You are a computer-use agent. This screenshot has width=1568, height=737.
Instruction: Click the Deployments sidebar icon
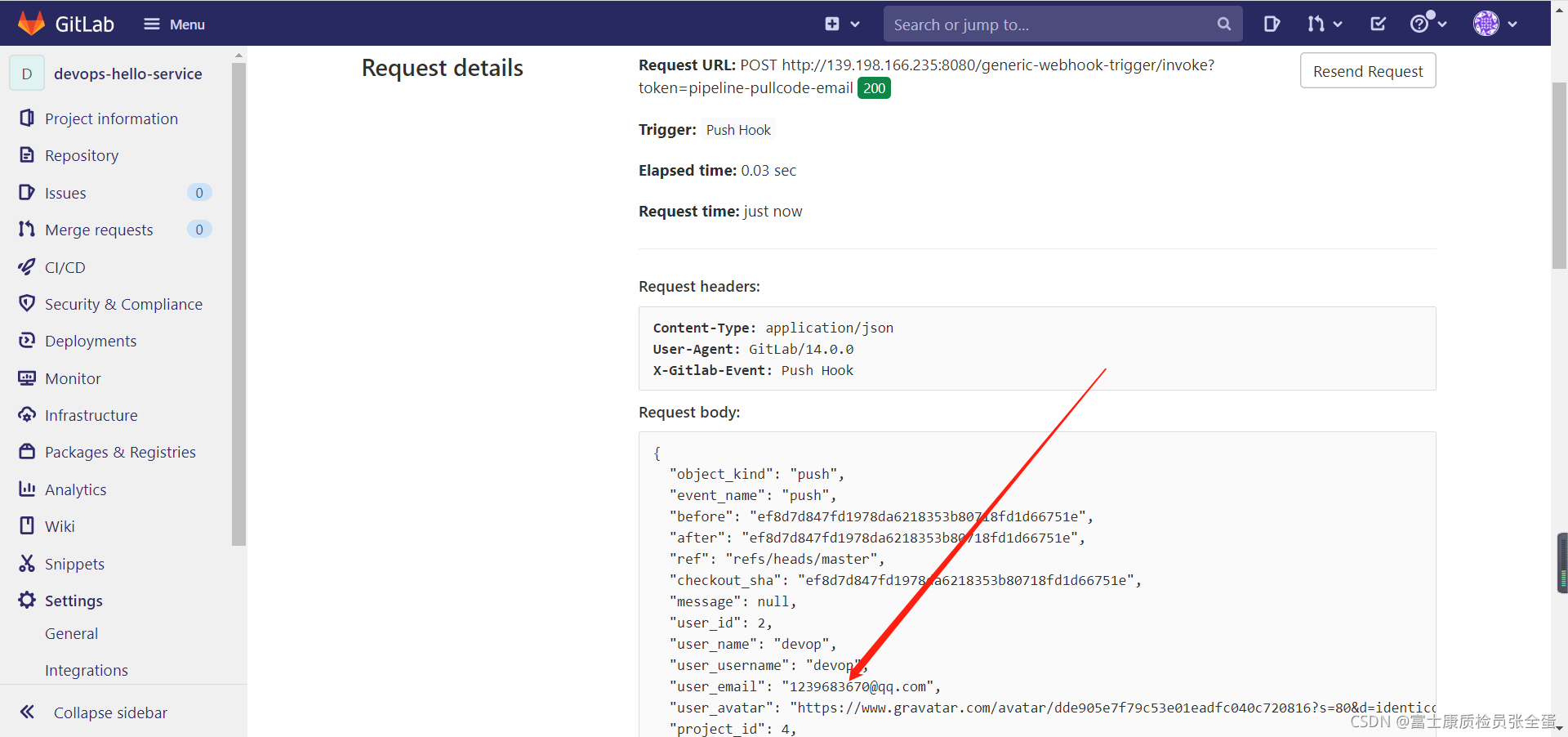point(27,341)
